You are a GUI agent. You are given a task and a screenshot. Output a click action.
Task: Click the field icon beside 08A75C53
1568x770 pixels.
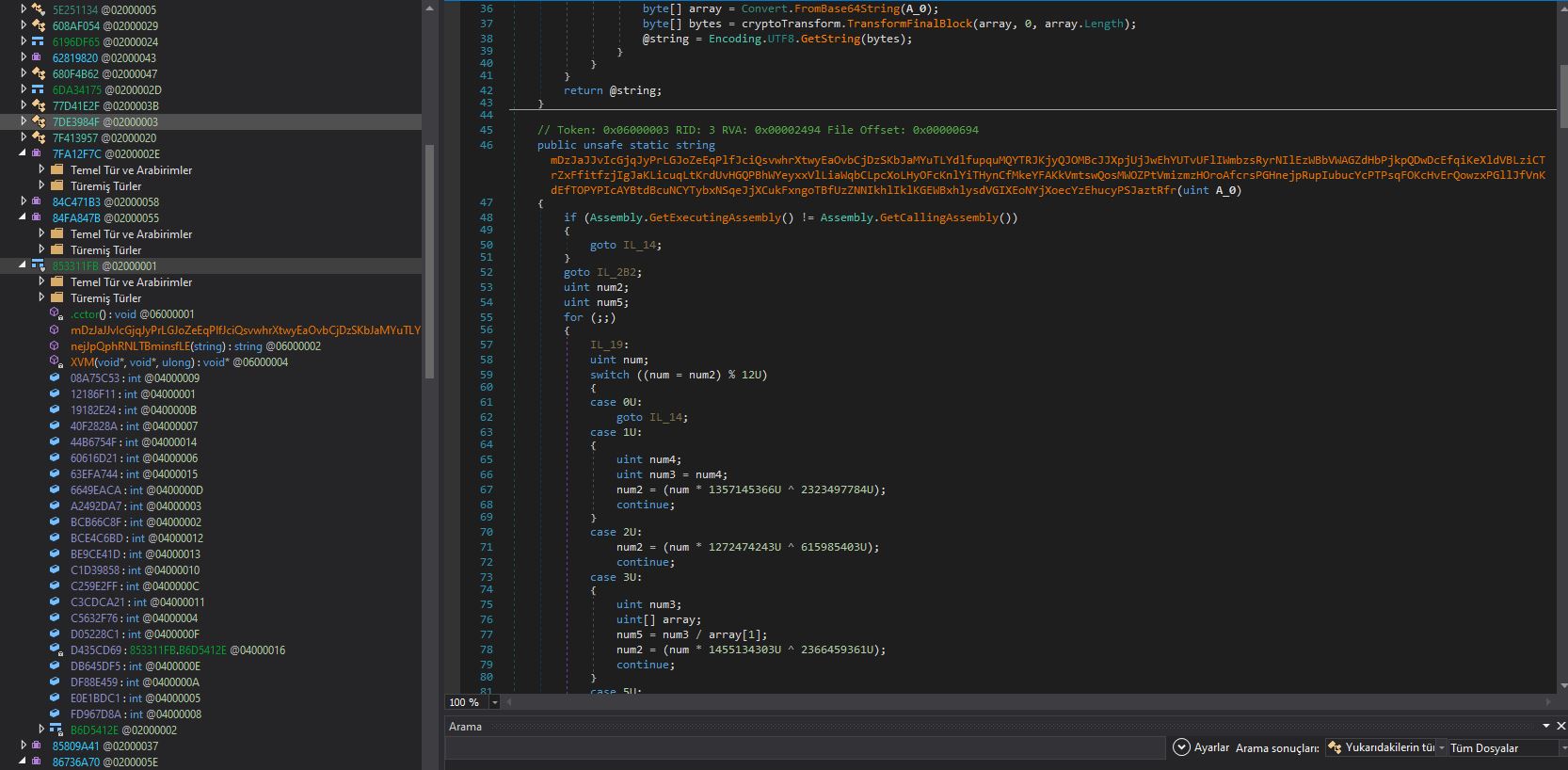coord(56,377)
